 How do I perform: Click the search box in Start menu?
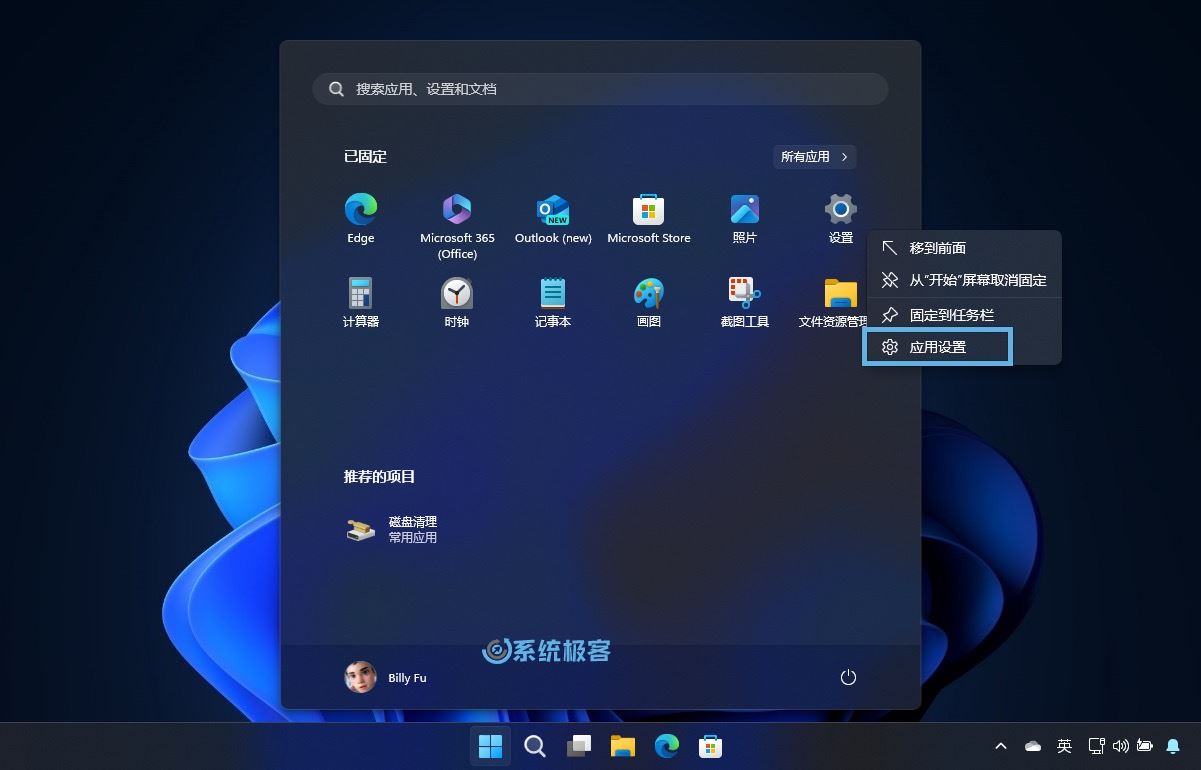point(600,89)
